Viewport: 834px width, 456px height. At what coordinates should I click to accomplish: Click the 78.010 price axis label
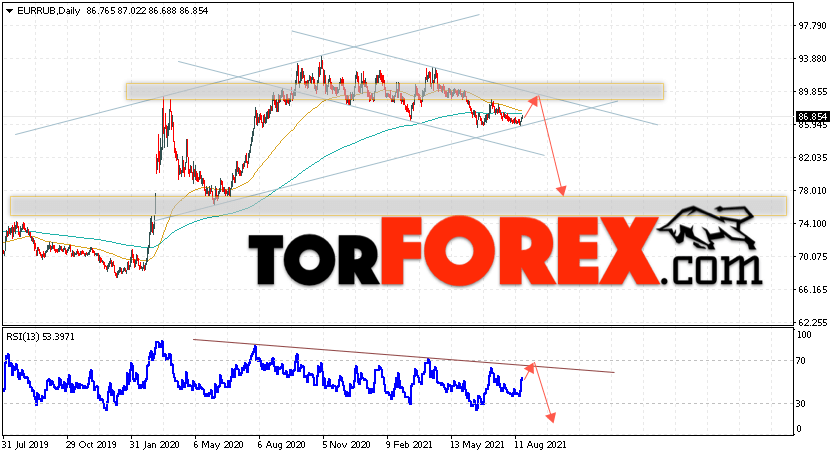tap(813, 191)
